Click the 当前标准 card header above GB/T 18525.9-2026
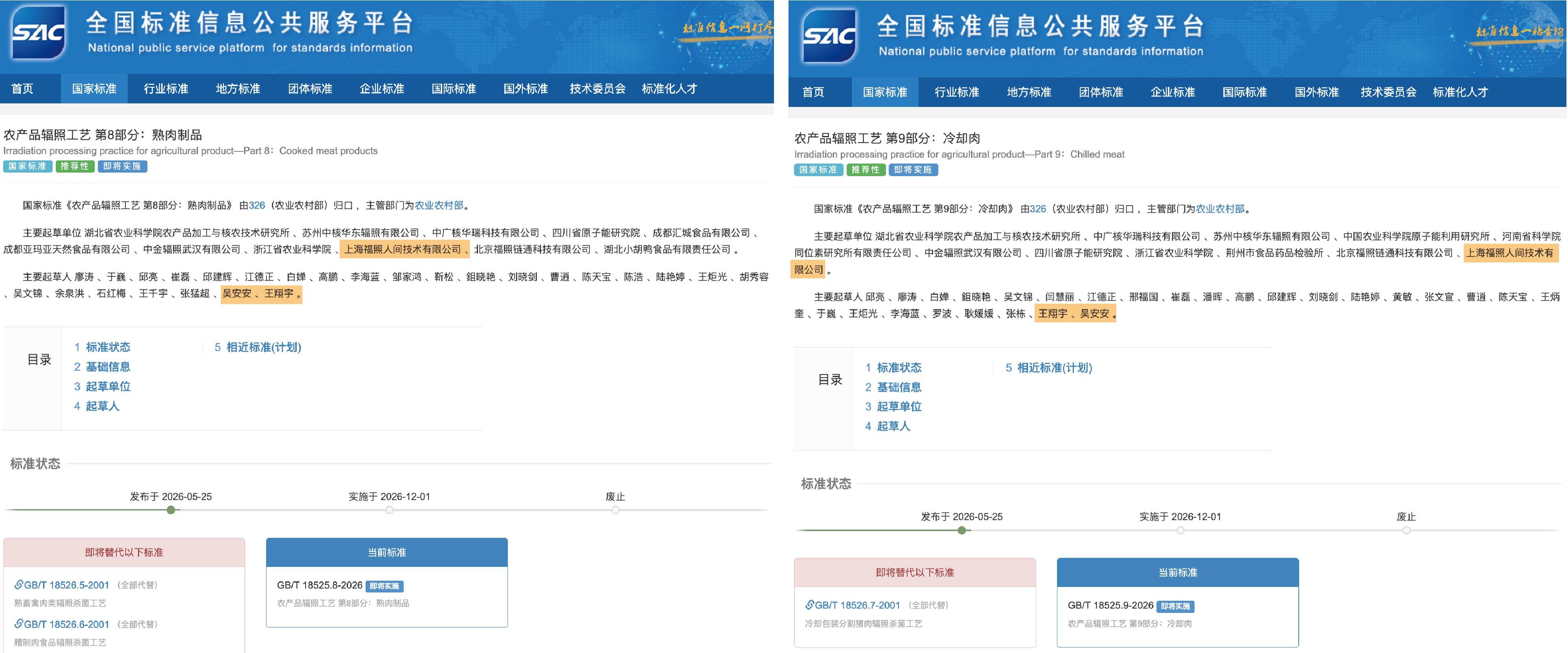This screenshot has height=653, width=1568. pos(1178,573)
